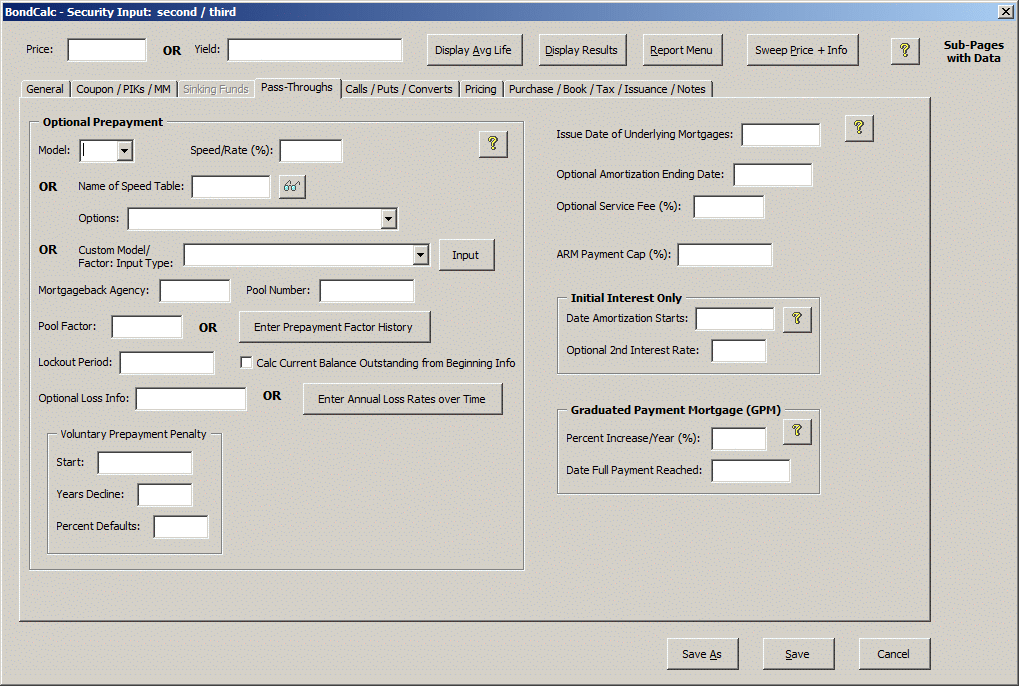Open the Optional Prepayment help icon
1019x686 pixels.
[x=493, y=144]
